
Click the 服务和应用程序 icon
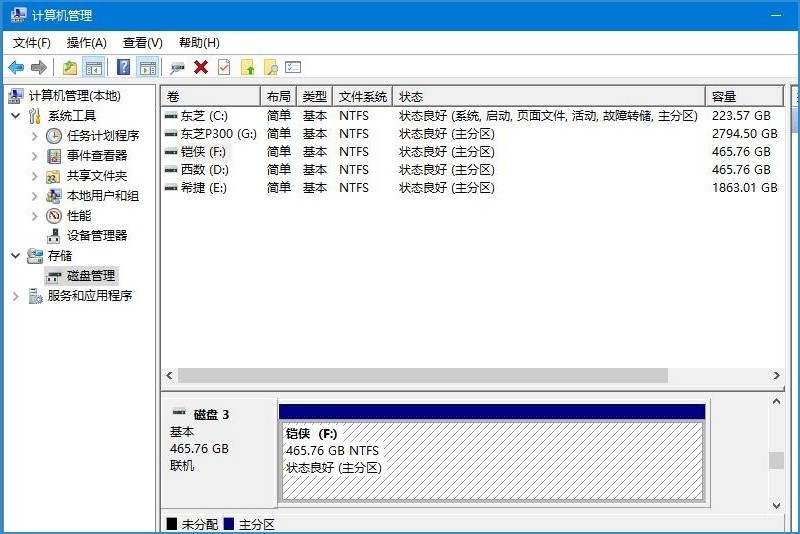coord(35,296)
